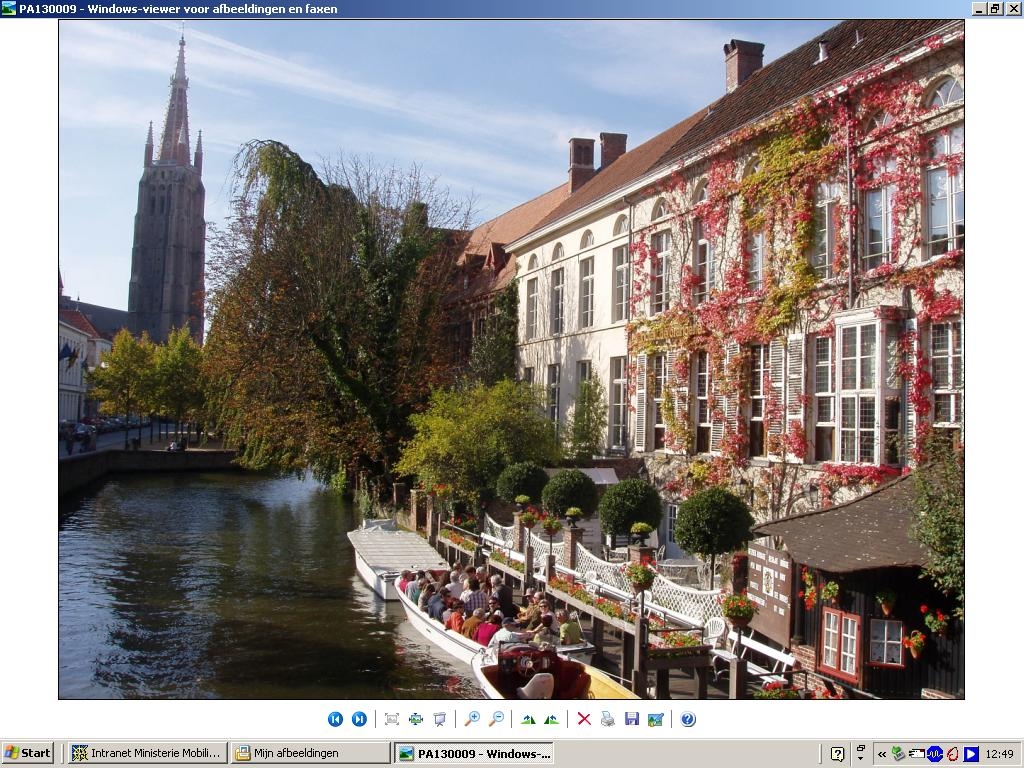
Task: Show image at actual size
Action: point(416,719)
